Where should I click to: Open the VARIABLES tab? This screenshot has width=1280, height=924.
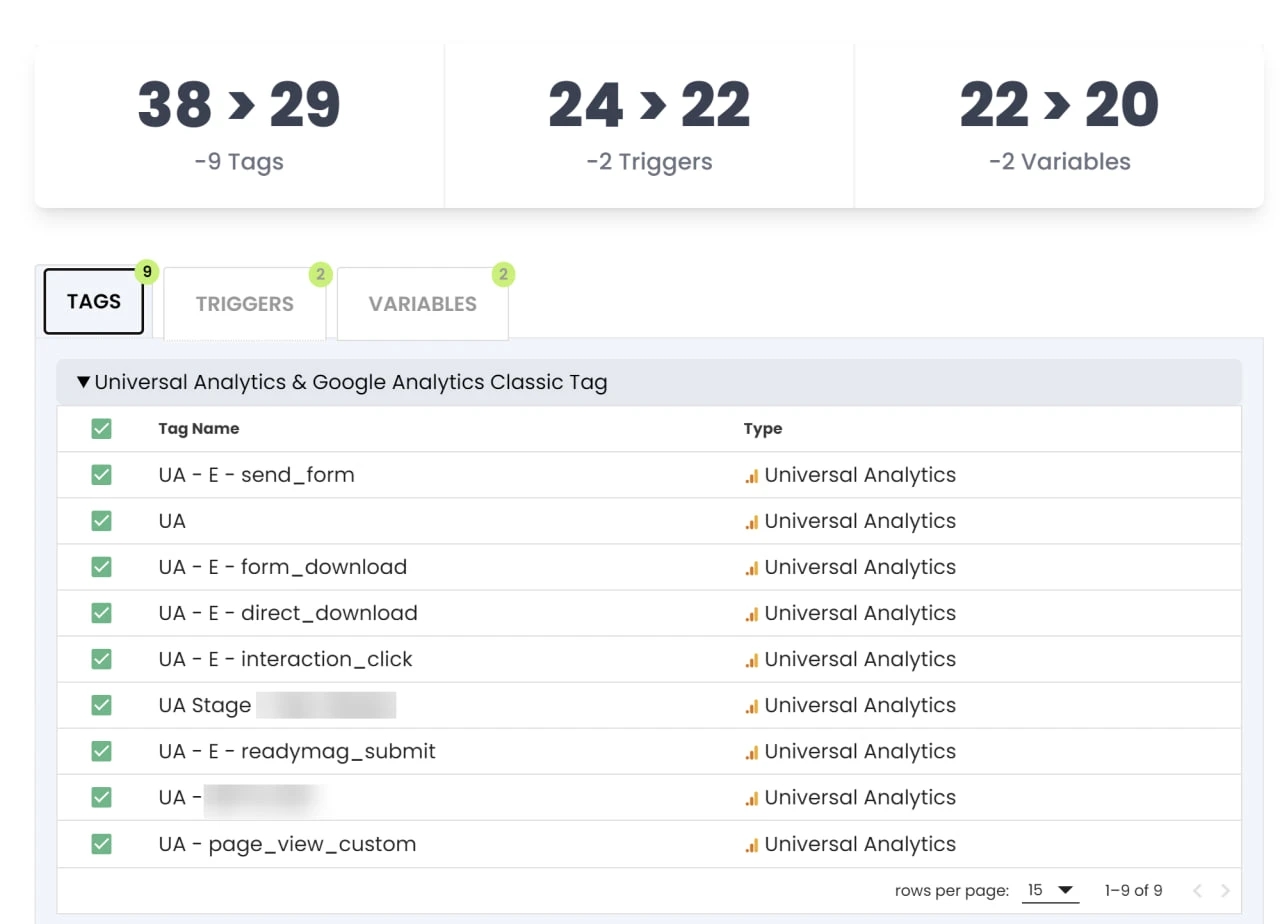(x=423, y=304)
